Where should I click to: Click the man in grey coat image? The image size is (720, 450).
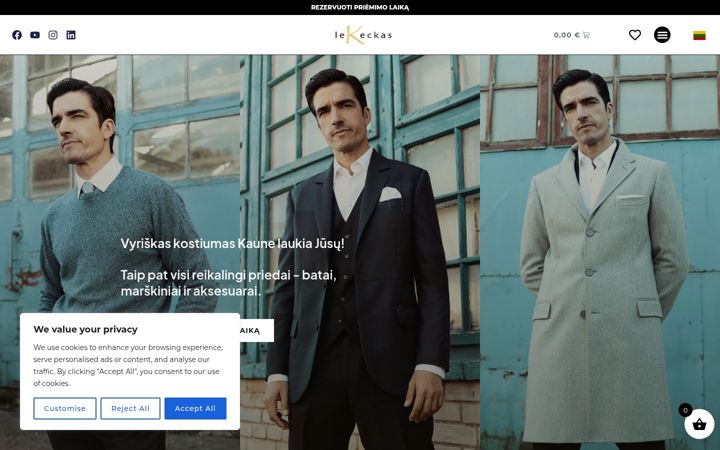[600, 252]
